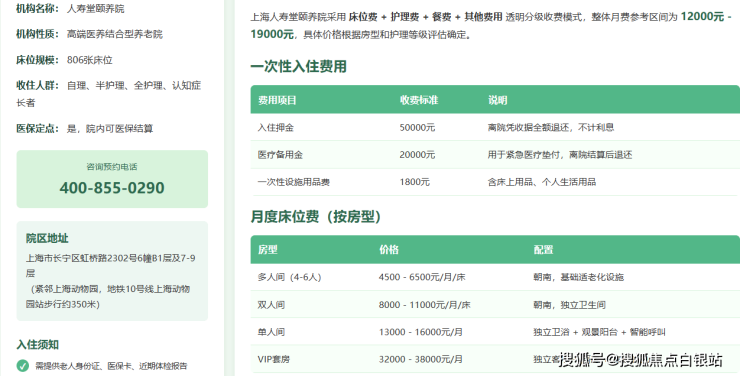Click the green checkmark icon under 入住须知

(x=23, y=366)
